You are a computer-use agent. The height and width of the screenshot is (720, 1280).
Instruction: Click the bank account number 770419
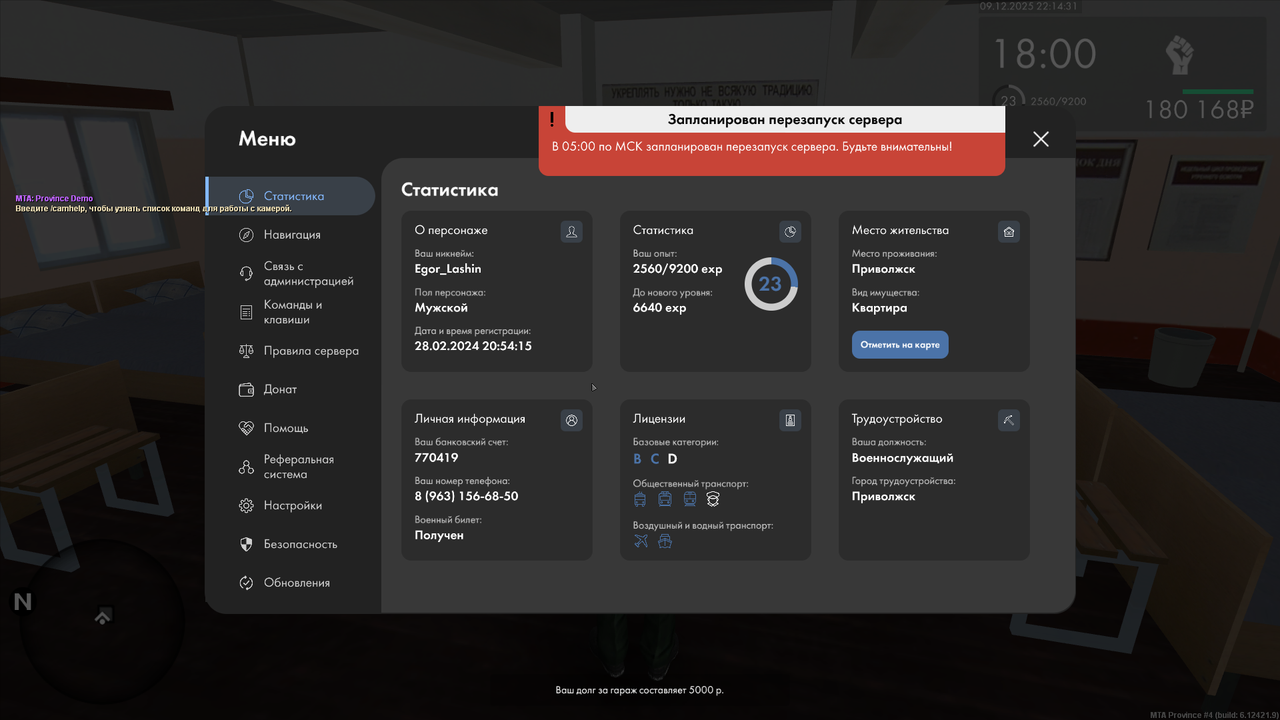436,458
